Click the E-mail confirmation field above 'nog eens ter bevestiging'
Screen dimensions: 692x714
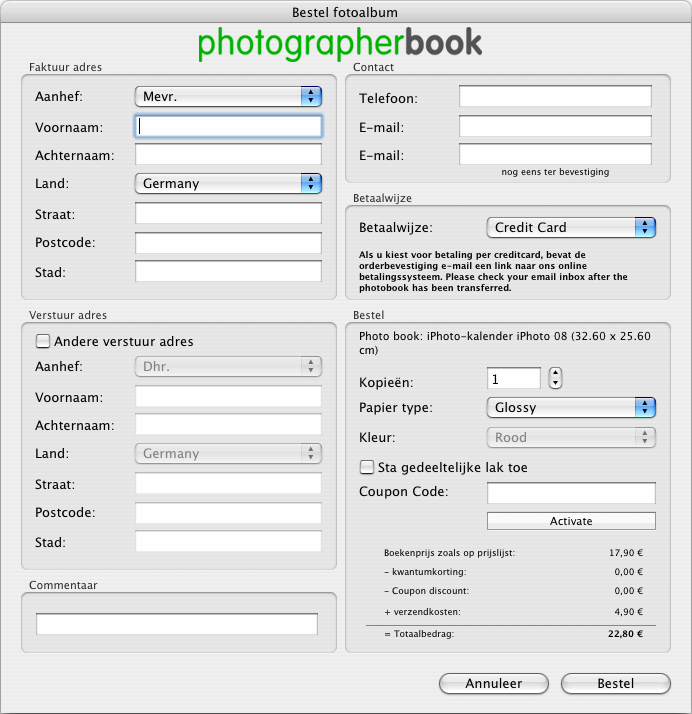555,154
